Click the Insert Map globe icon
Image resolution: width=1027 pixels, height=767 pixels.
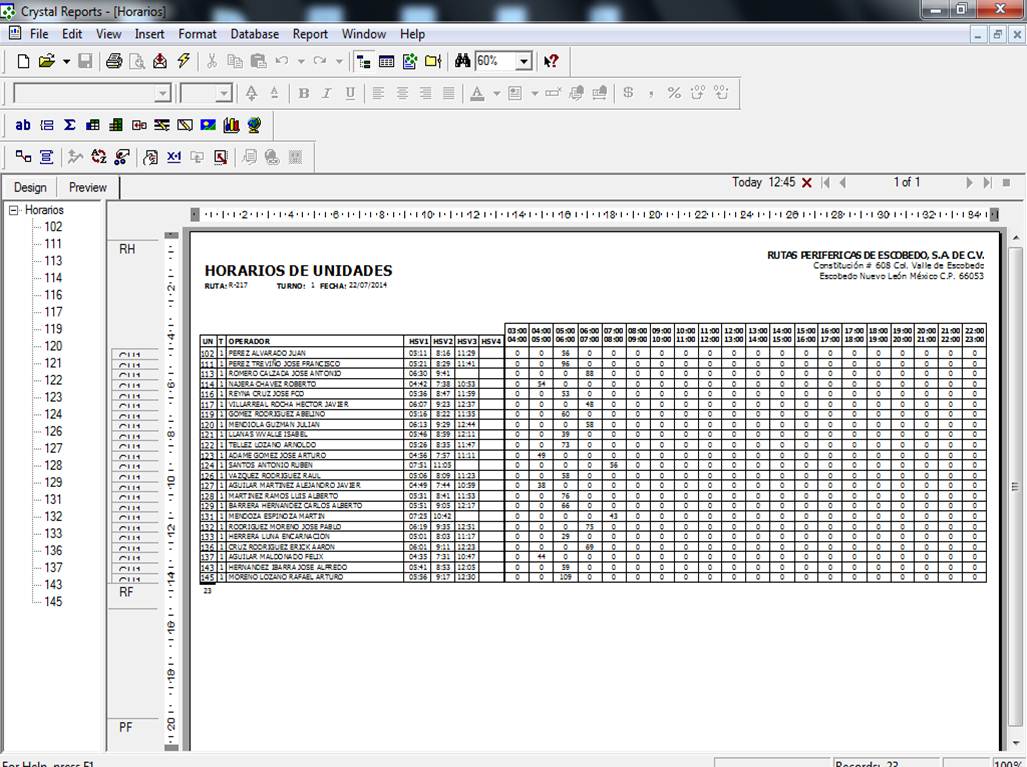254,124
